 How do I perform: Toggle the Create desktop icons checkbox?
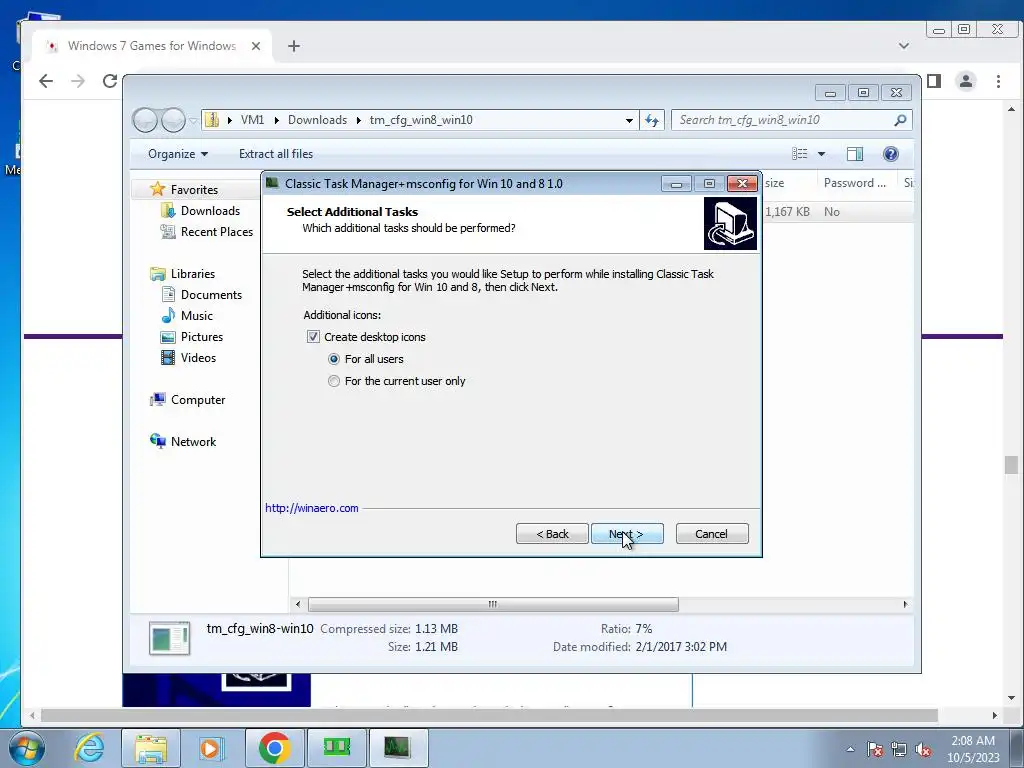click(x=313, y=337)
